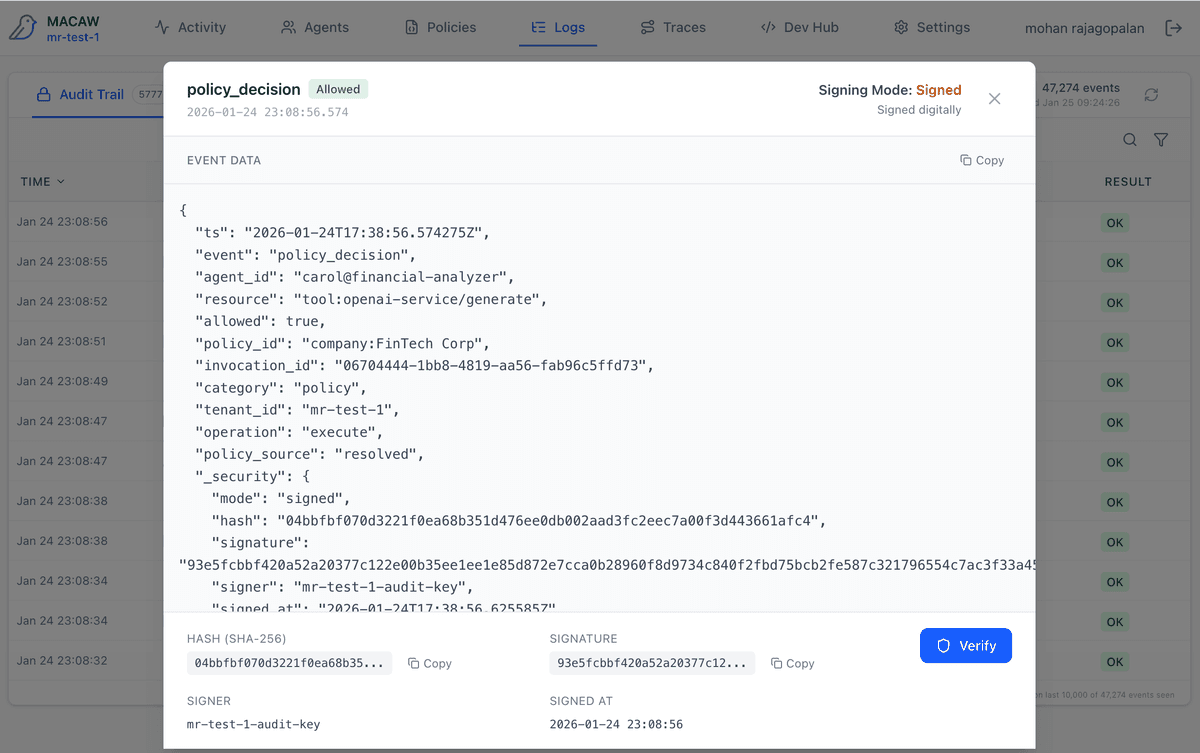The height and width of the screenshot is (753, 1200).
Task: Copy the SHA-256 hash value
Action: (x=430, y=663)
